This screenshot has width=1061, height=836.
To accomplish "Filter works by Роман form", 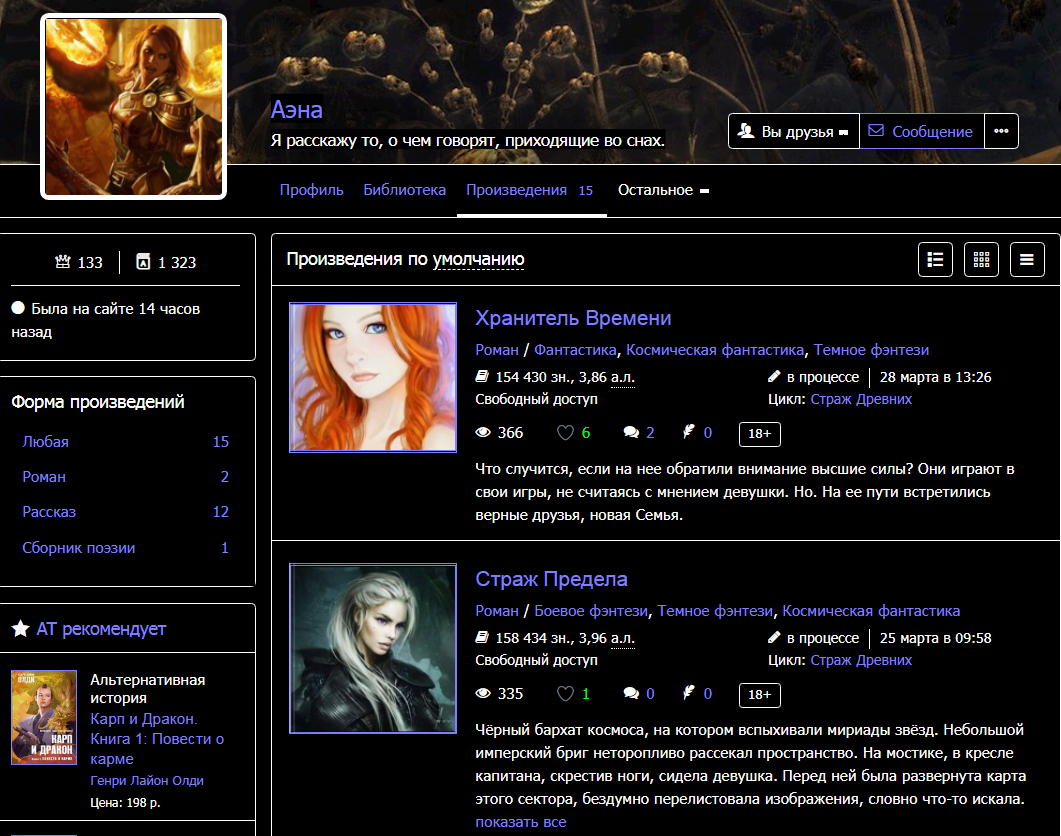I will (44, 477).
